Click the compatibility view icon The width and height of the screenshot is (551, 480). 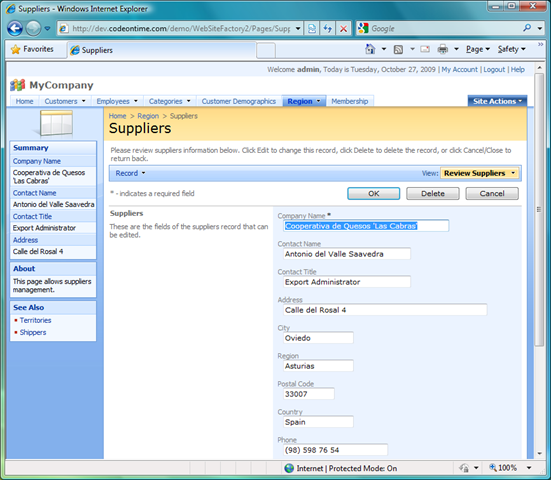coord(312,28)
